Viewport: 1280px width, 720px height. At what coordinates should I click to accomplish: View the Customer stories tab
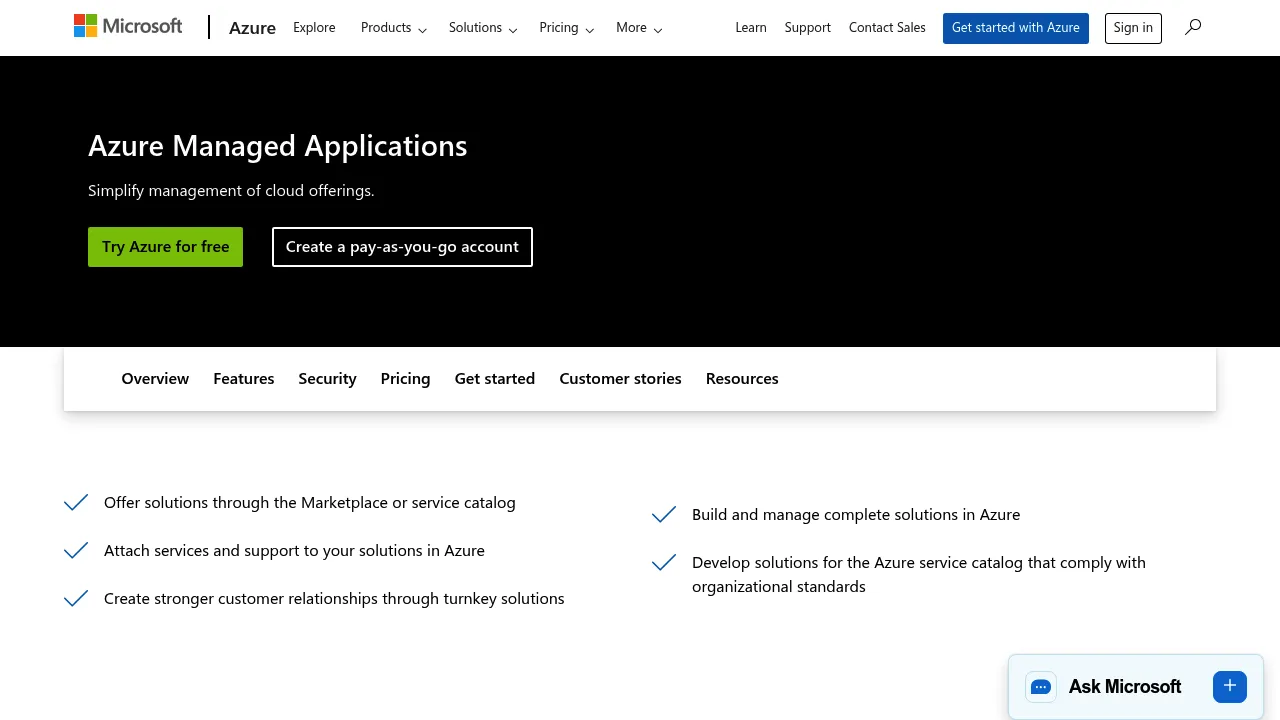pos(620,379)
